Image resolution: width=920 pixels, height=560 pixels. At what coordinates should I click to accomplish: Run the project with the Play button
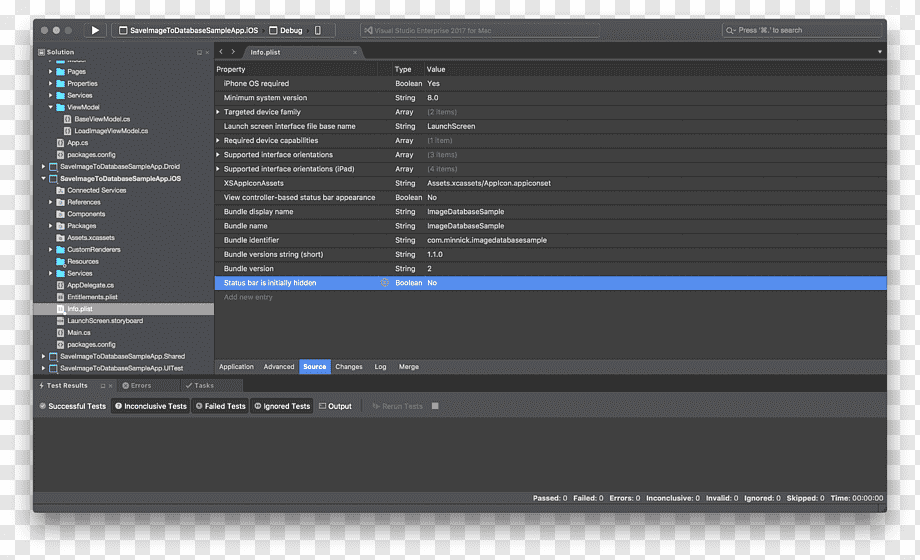coord(95,30)
